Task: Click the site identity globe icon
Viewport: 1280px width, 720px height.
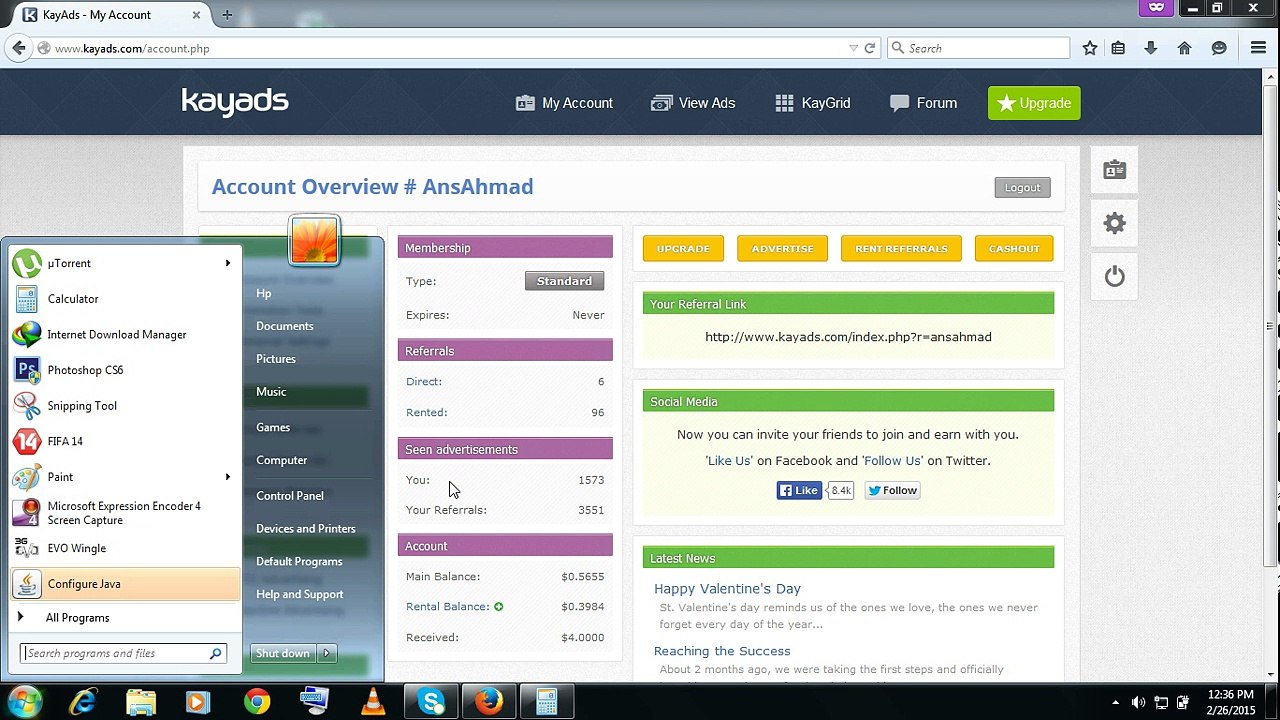Action: [44, 48]
